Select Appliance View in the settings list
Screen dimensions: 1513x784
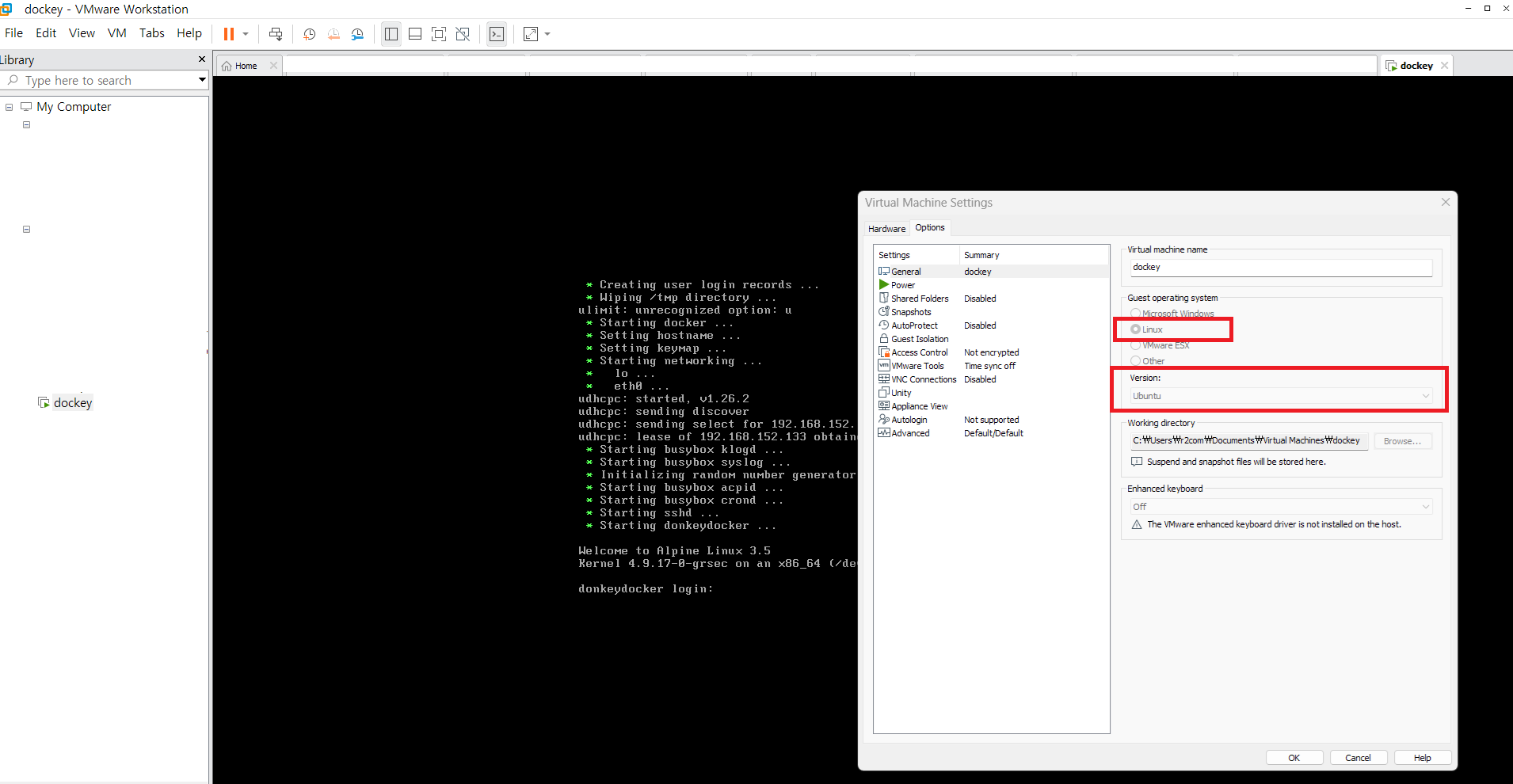[991, 406]
